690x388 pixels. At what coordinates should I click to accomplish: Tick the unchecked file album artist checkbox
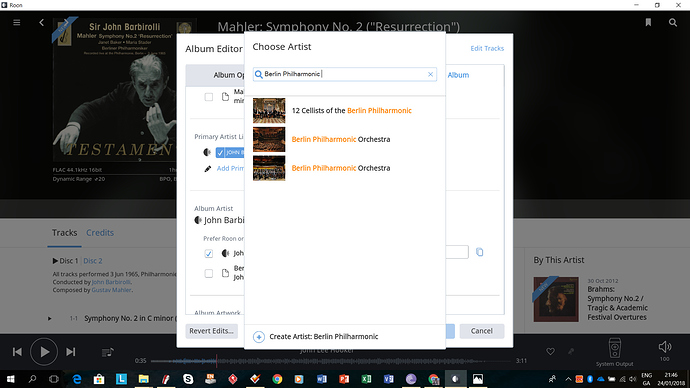[209, 273]
